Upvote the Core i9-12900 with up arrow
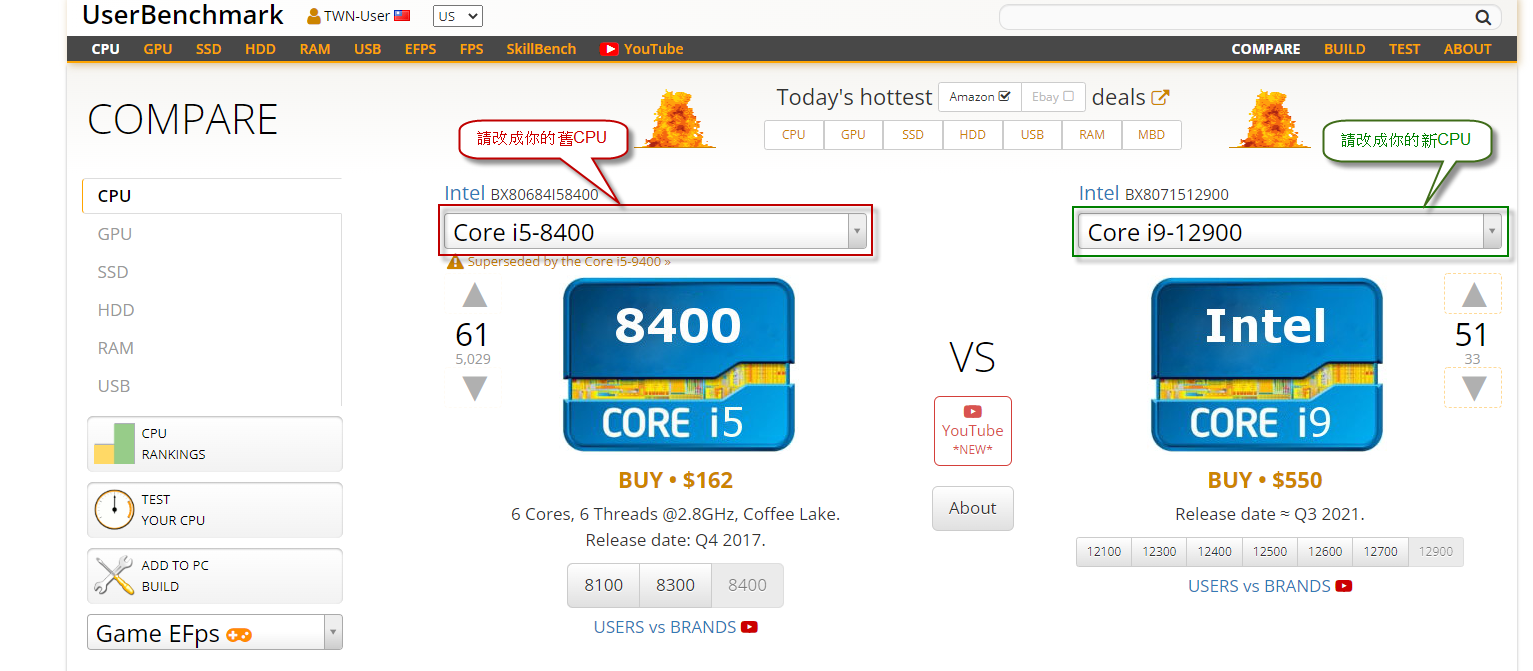The image size is (1533, 671). (1474, 295)
